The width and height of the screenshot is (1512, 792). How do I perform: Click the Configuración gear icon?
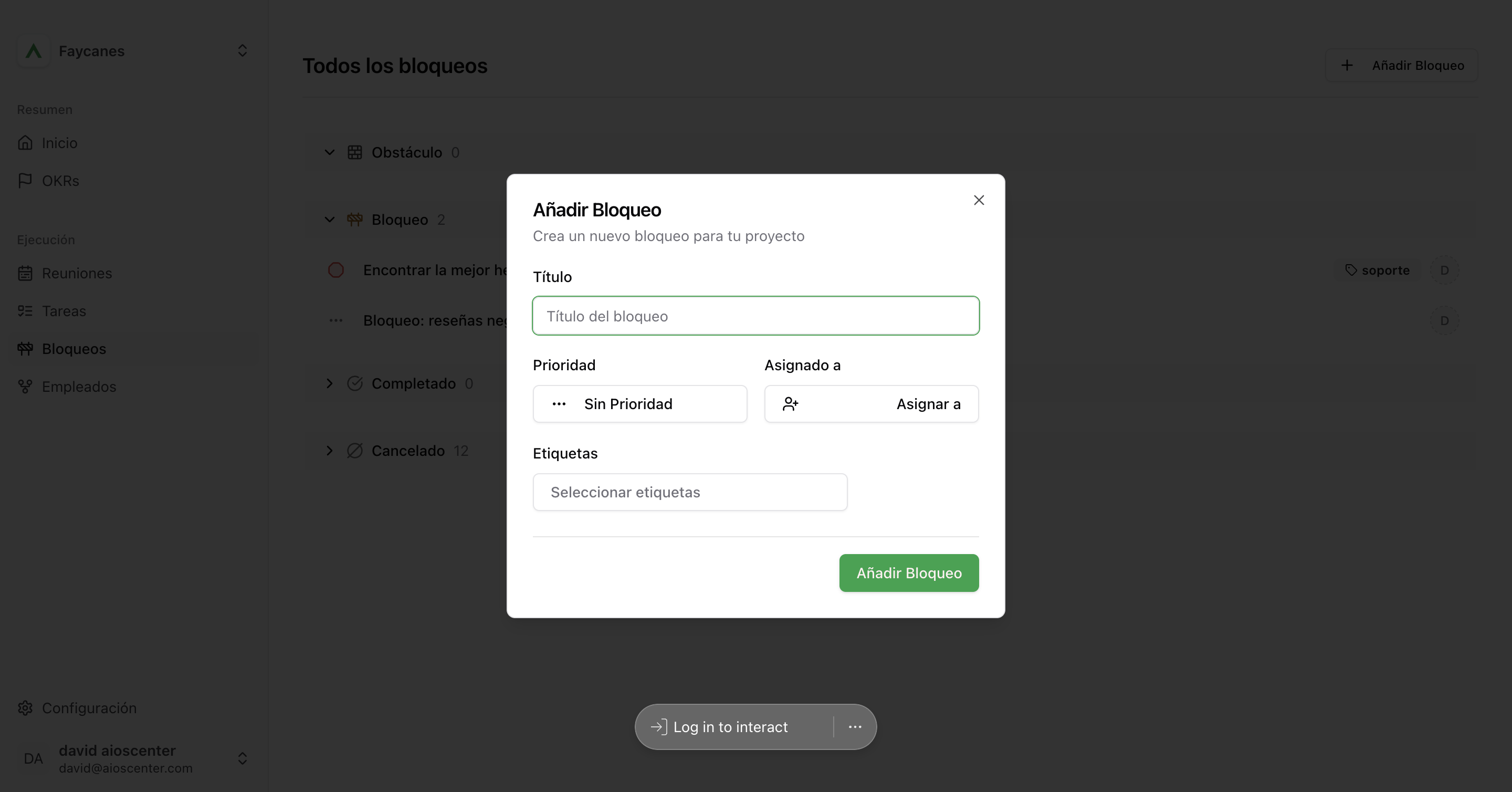tap(25, 708)
